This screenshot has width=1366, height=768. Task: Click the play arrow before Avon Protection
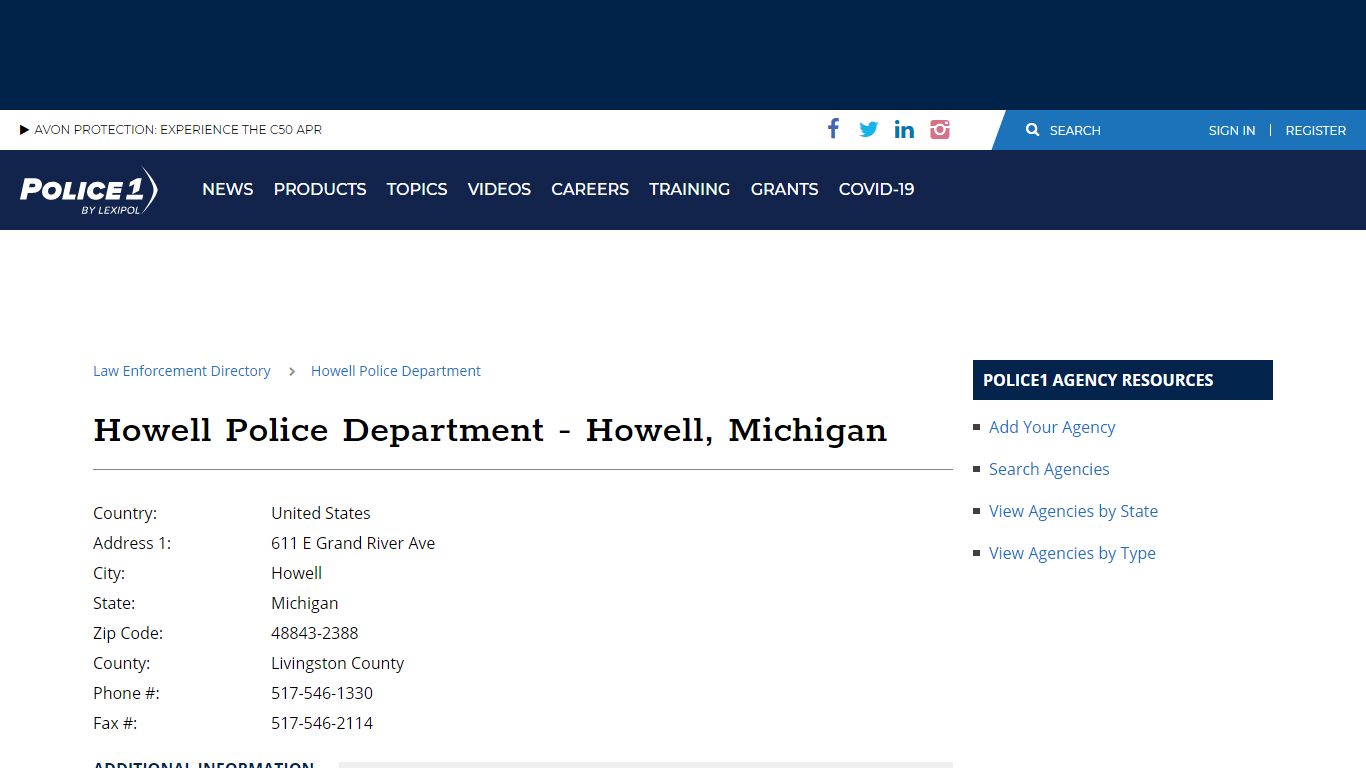point(25,130)
